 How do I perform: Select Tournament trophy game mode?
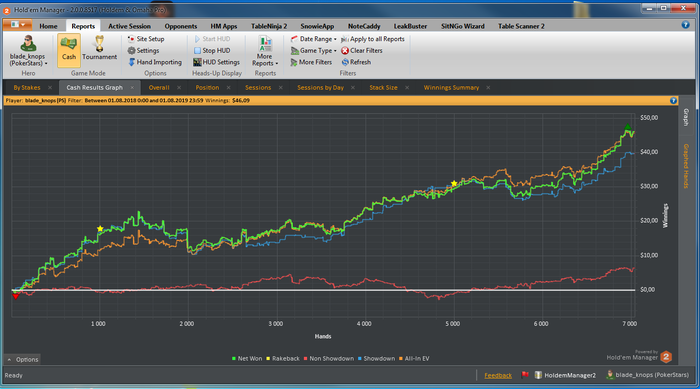click(x=99, y=48)
